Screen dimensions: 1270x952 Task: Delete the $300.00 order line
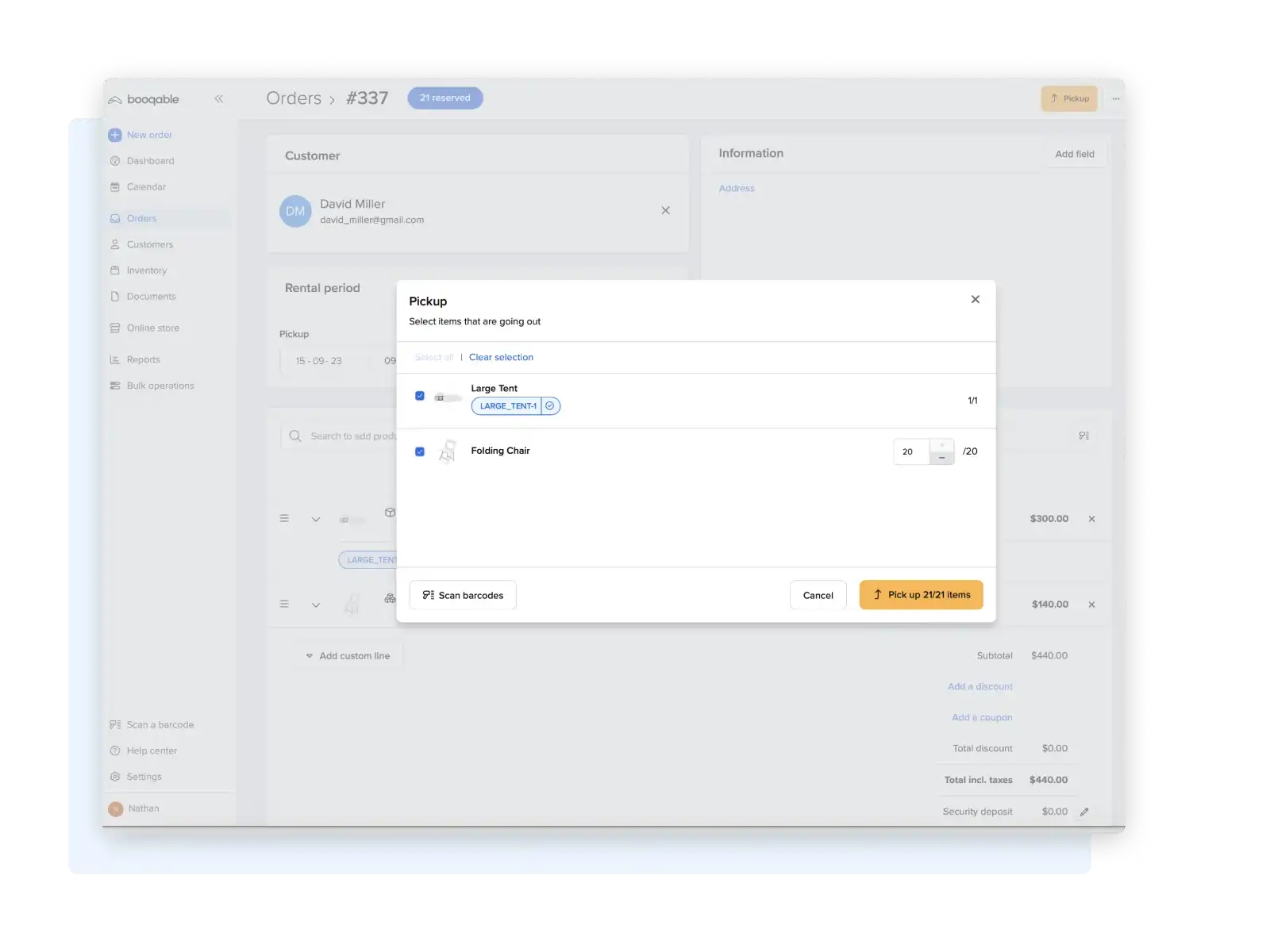coord(1091,519)
